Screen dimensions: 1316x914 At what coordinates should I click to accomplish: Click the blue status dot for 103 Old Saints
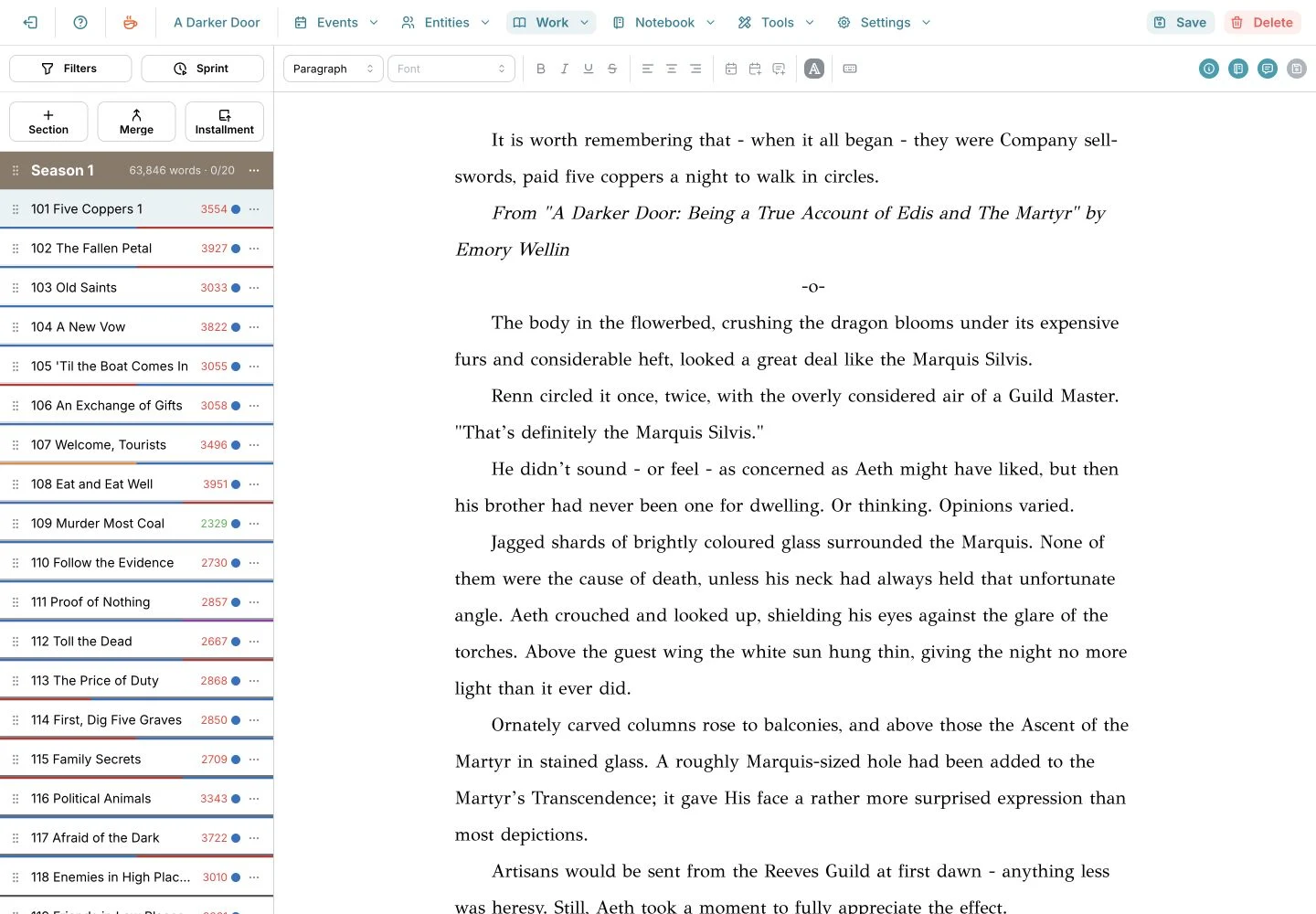click(236, 288)
